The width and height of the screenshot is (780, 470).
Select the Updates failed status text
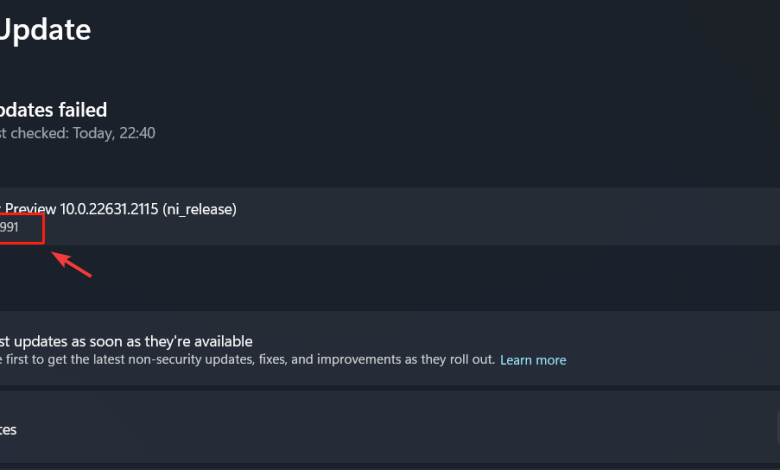(x=52, y=110)
